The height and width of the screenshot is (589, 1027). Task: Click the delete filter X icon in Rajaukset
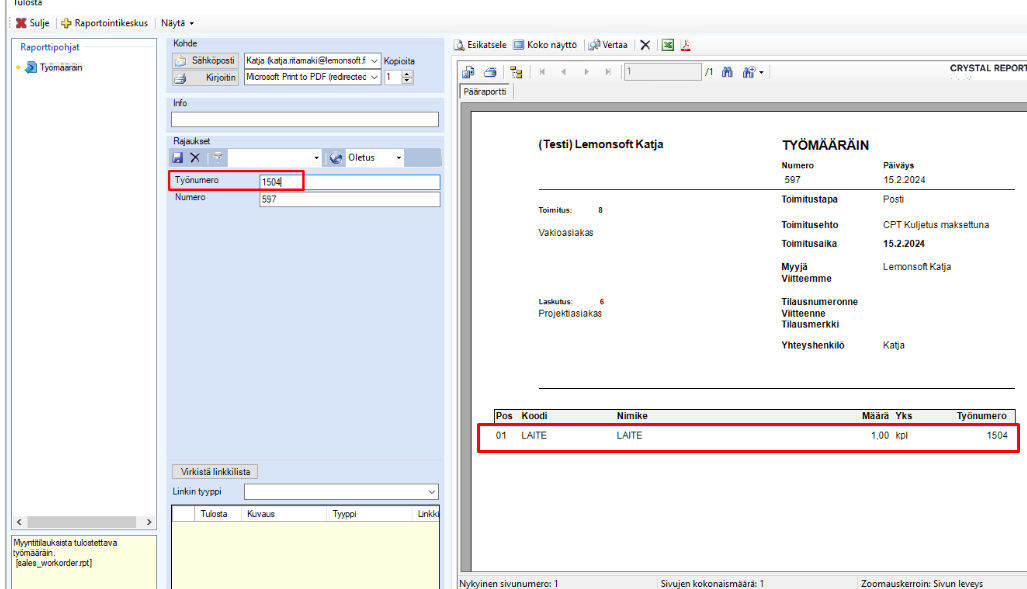coord(195,158)
